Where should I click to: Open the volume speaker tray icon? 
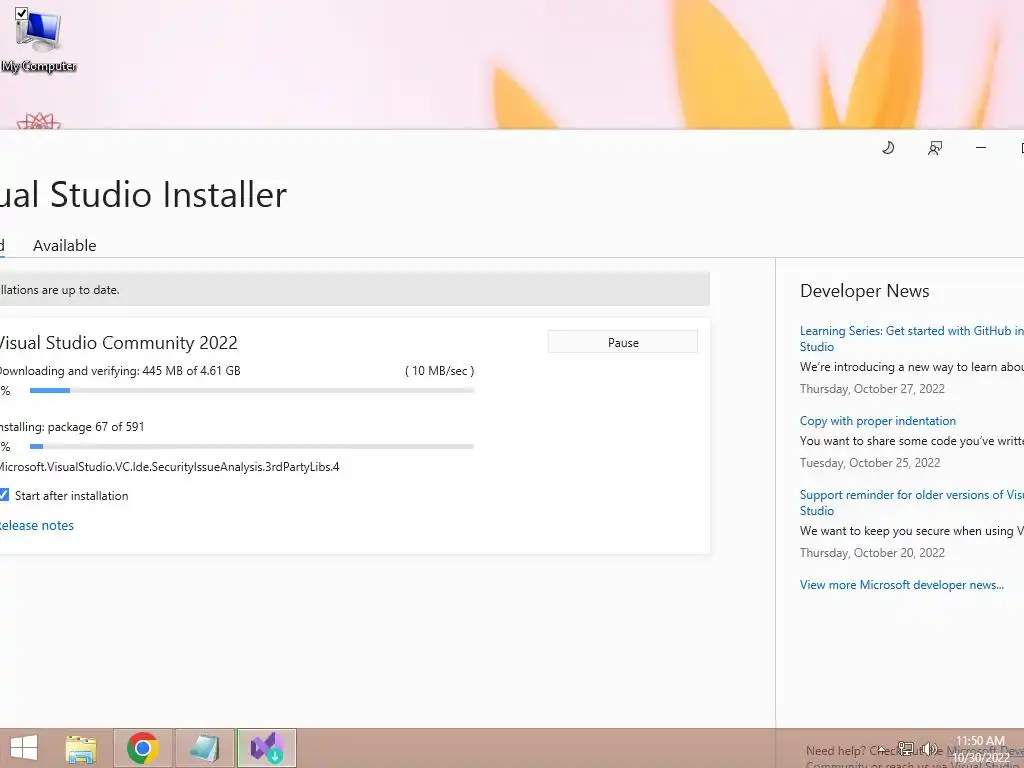pos(930,749)
